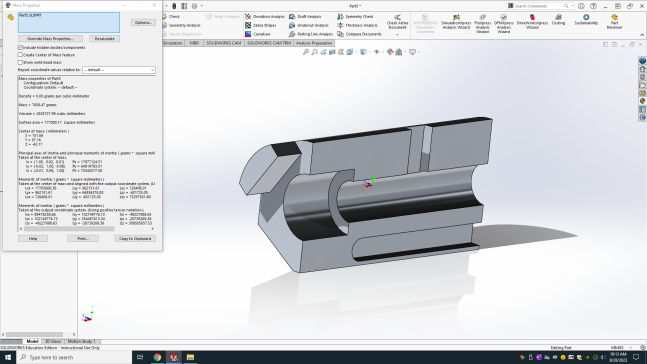Open the Part5 title dropdown
The image size is (647, 364).
point(355,6)
